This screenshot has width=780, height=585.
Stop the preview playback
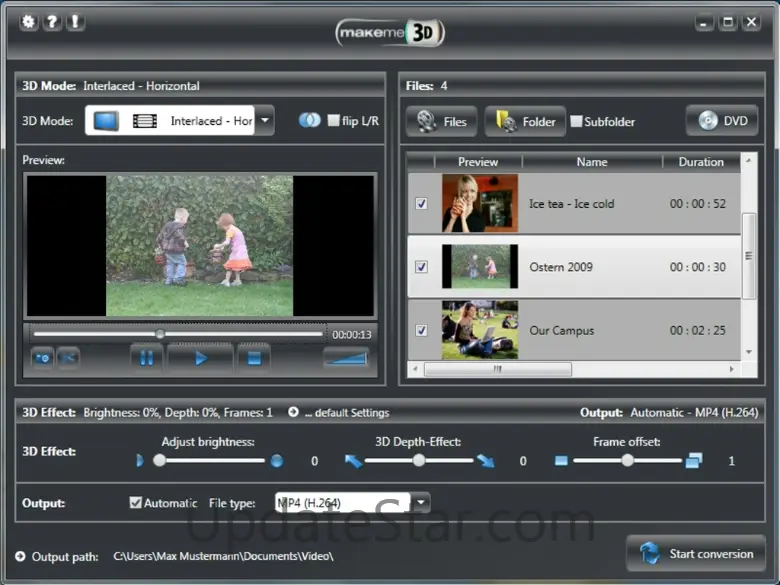(253, 358)
